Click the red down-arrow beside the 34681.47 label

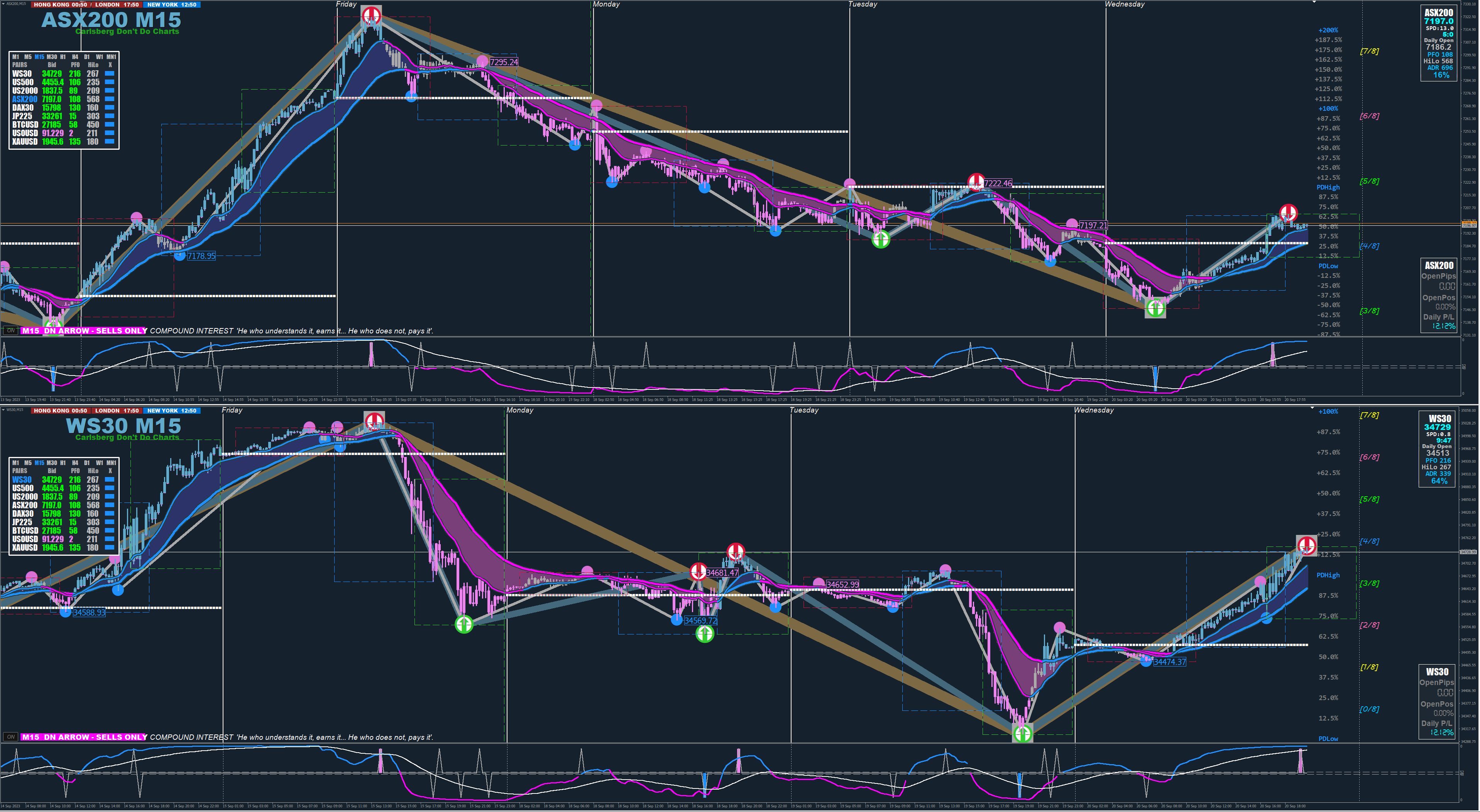698,572
